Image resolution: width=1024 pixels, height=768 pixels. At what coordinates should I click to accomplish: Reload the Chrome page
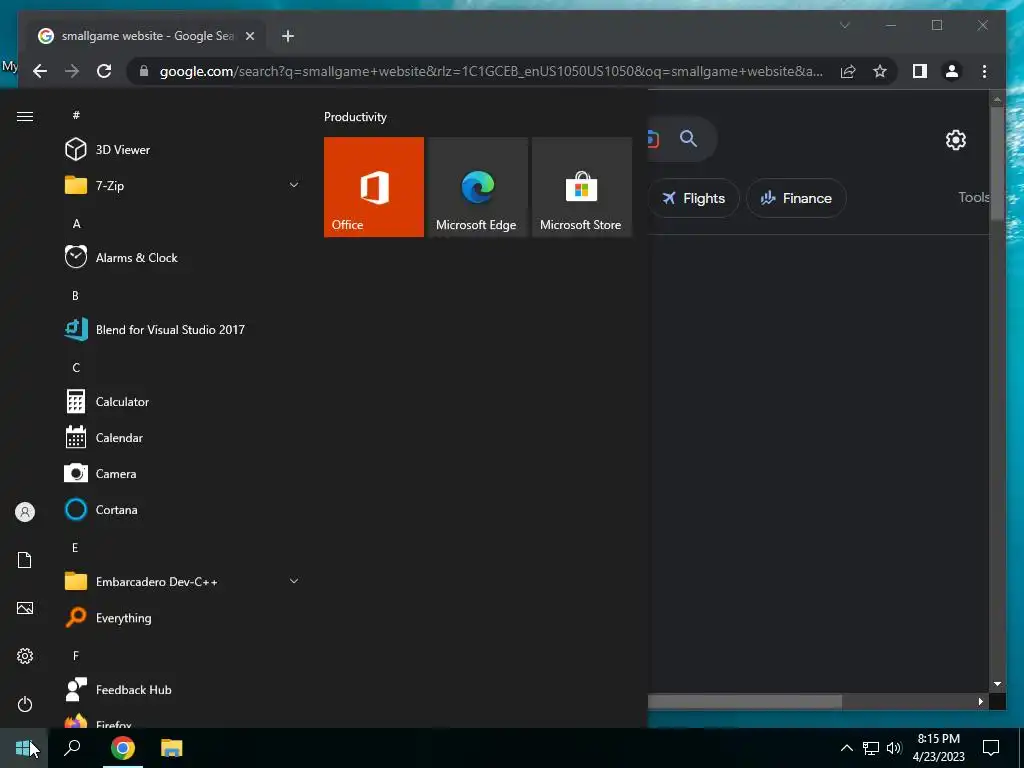pyautogui.click(x=104, y=71)
